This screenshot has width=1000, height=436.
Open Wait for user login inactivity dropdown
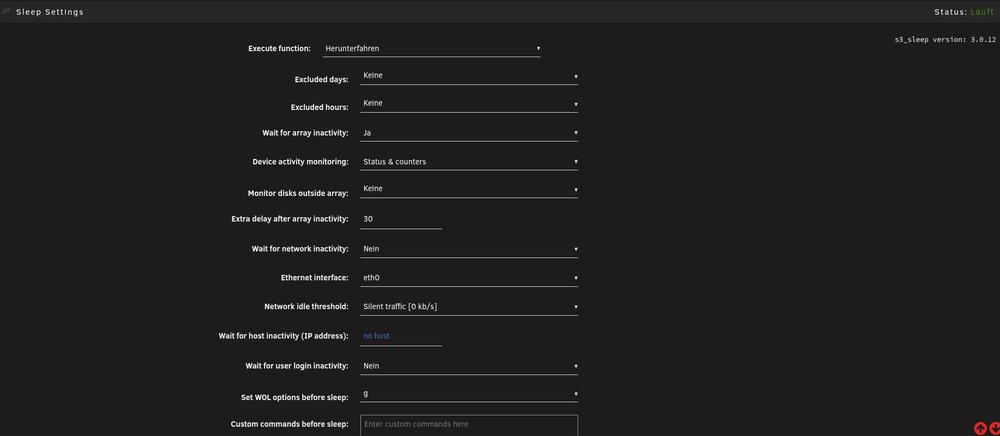(469, 366)
